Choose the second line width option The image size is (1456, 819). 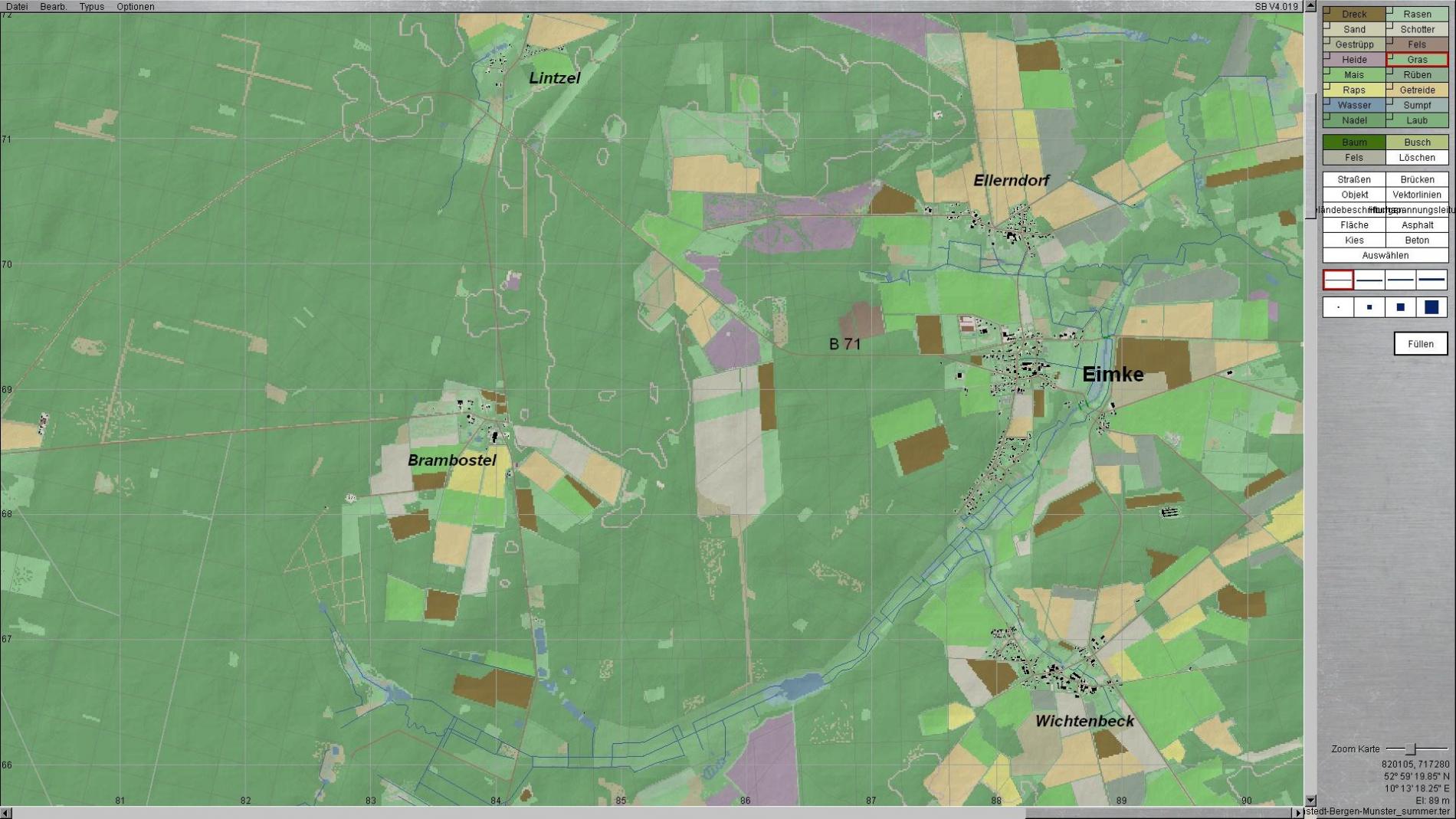point(1369,280)
